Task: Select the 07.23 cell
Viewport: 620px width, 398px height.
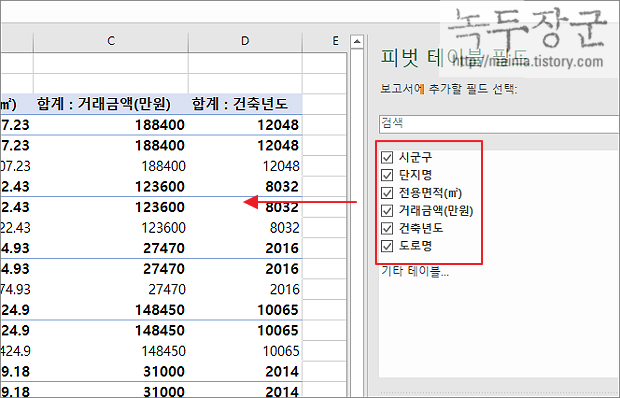Action: click(x=17, y=166)
